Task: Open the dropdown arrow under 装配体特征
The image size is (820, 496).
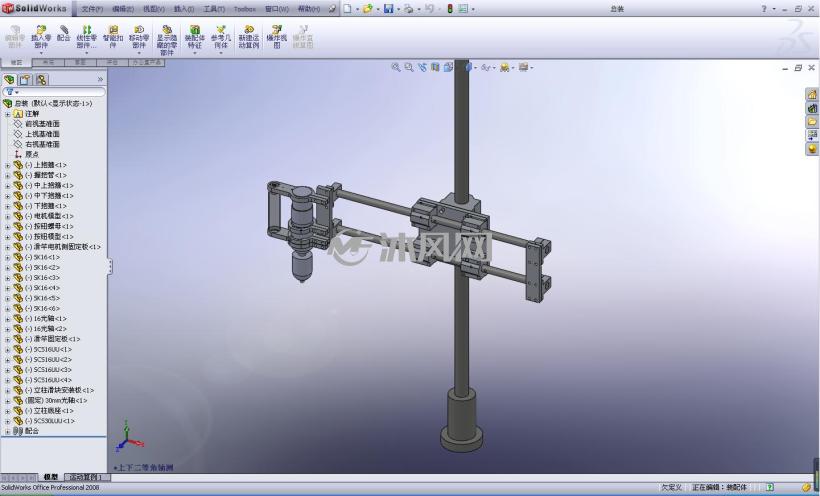Action: click(x=195, y=53)
